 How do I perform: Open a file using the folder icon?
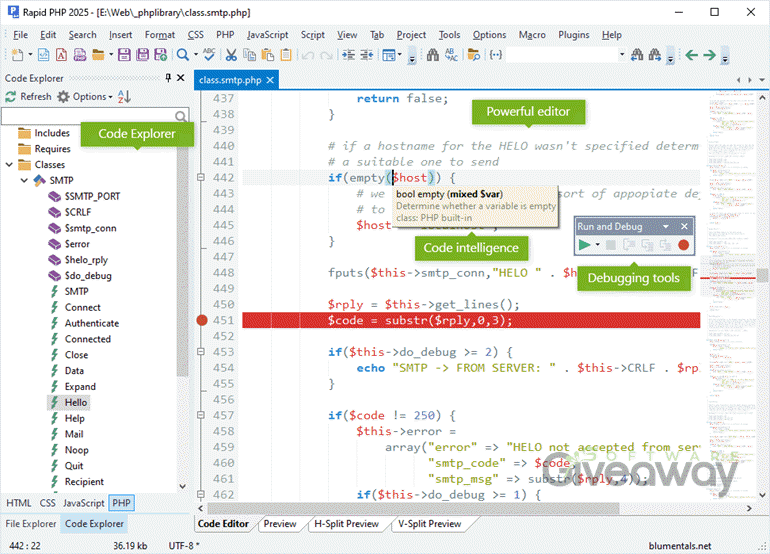click(98, 55)
